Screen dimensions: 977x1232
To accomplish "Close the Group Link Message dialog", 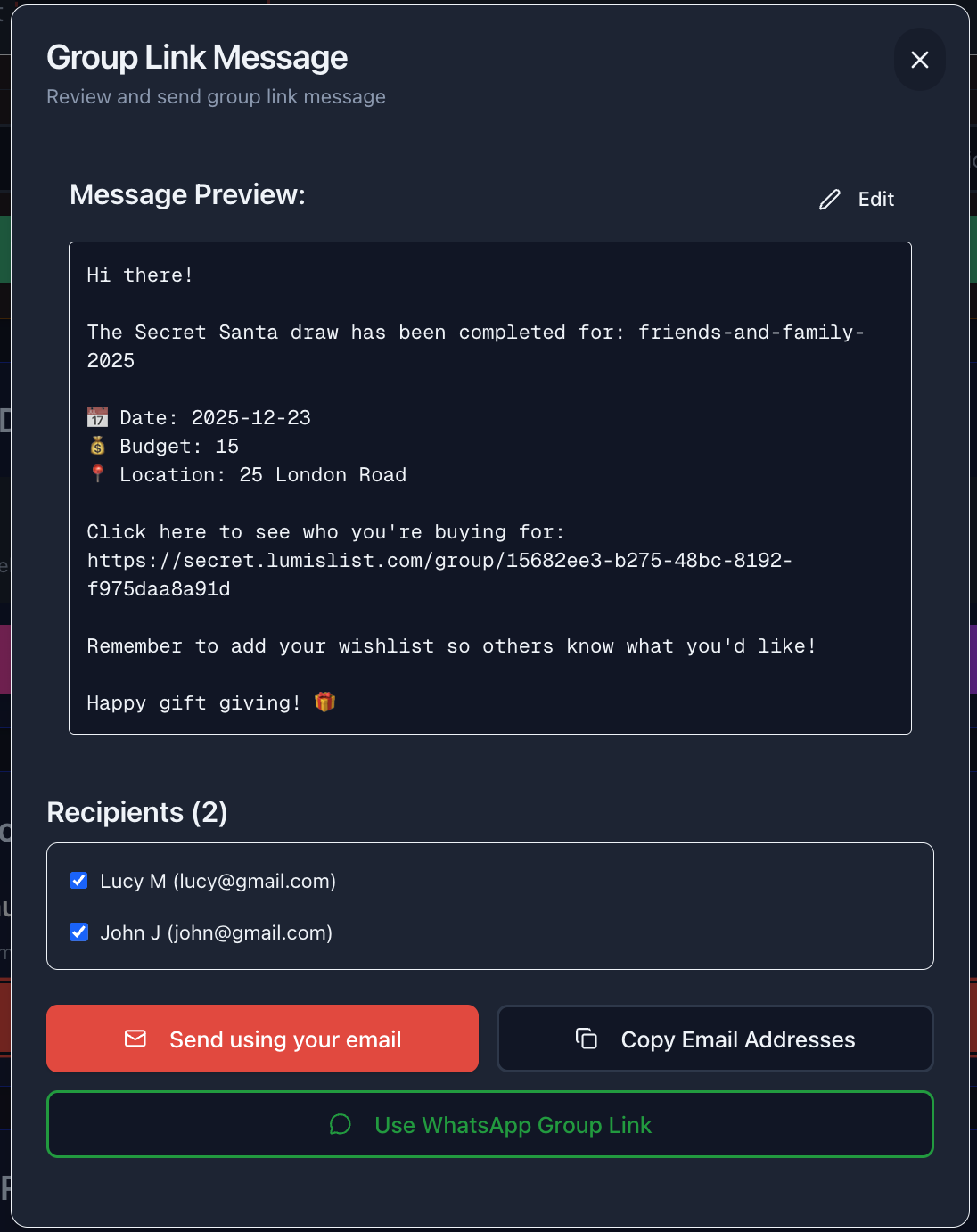I will tap(919, 60).
